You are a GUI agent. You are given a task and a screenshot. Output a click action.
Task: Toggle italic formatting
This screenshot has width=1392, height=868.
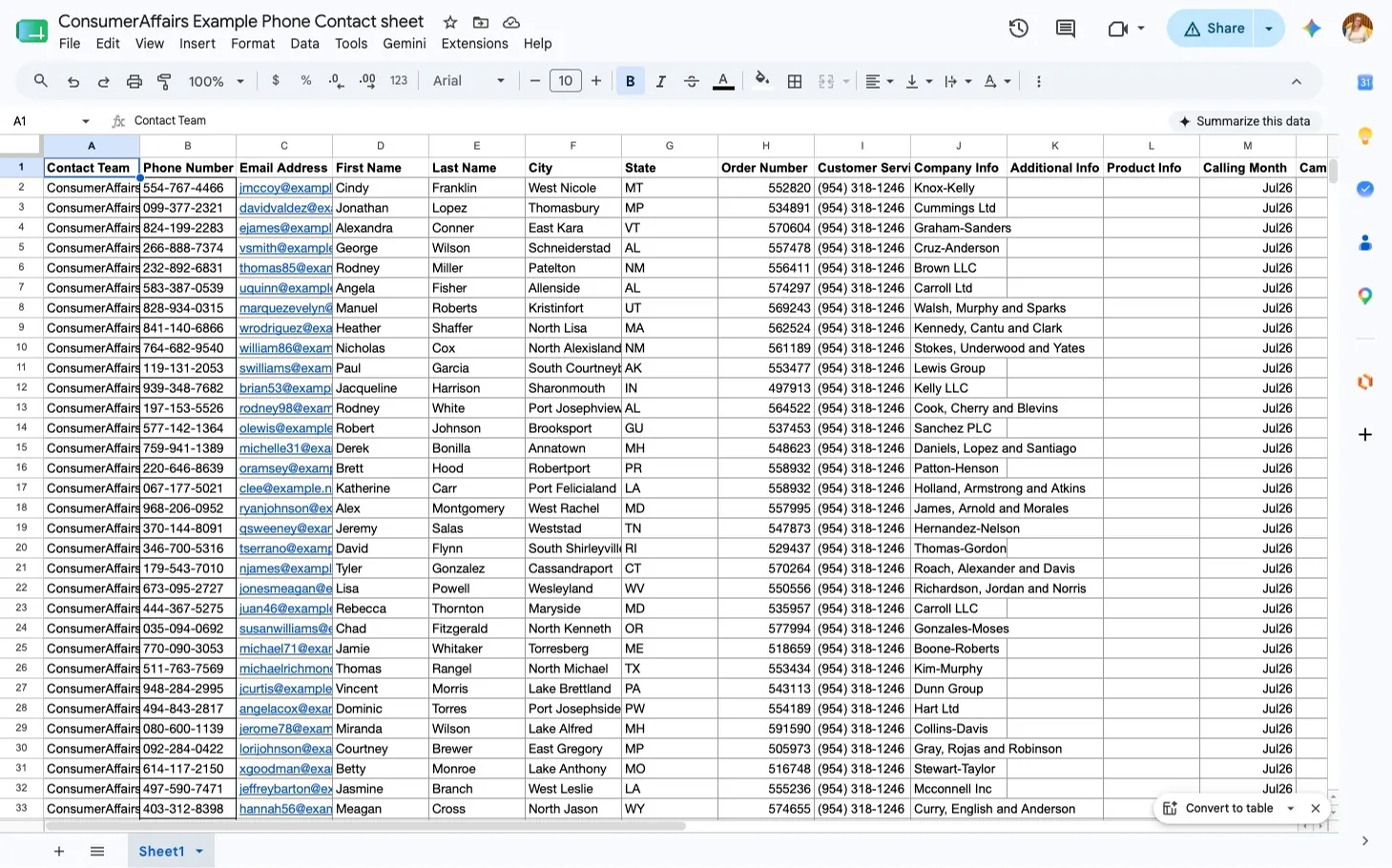[660, 81]
